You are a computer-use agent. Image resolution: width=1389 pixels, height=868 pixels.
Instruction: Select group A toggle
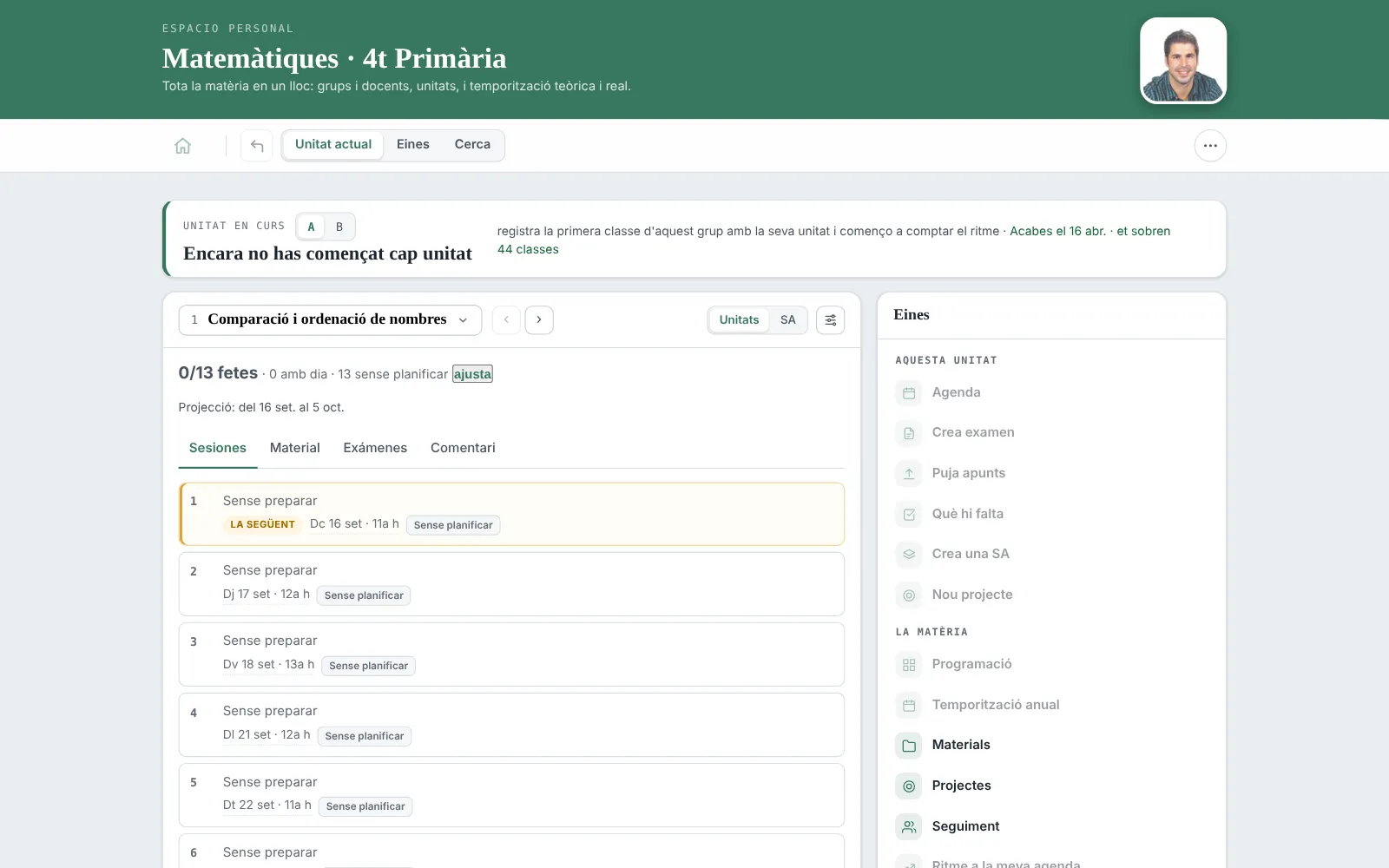point(311,227)
